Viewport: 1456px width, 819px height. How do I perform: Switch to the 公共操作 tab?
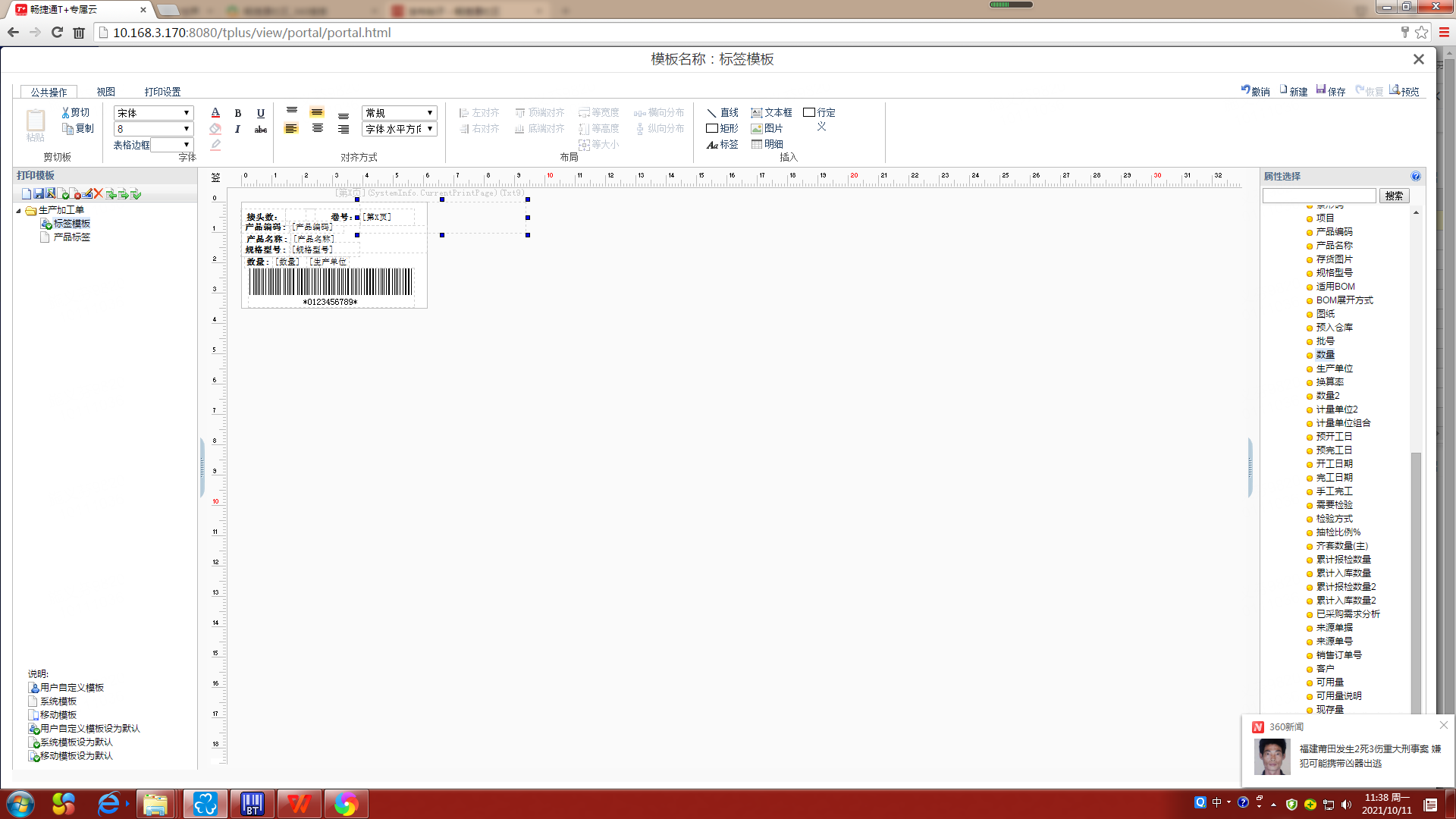click(49, 92)
